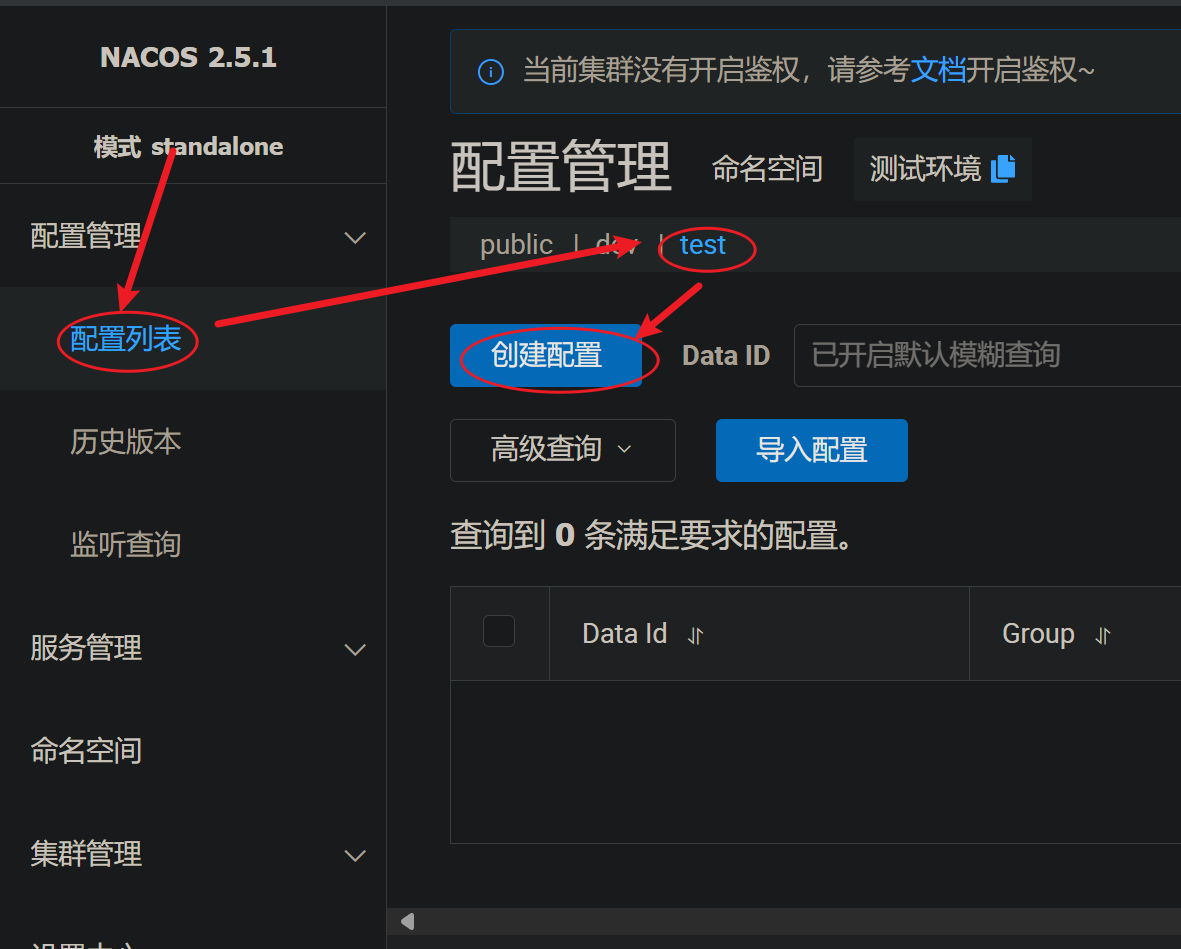Open the 文档 link in the notice
Screen dimensions: 1181x949
(x=938, y=70)
